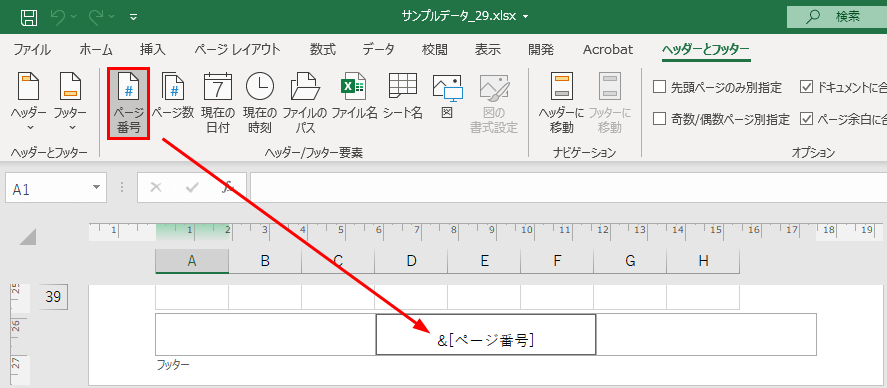
Task: Switch to the 開発 tab
Action: 541,50
